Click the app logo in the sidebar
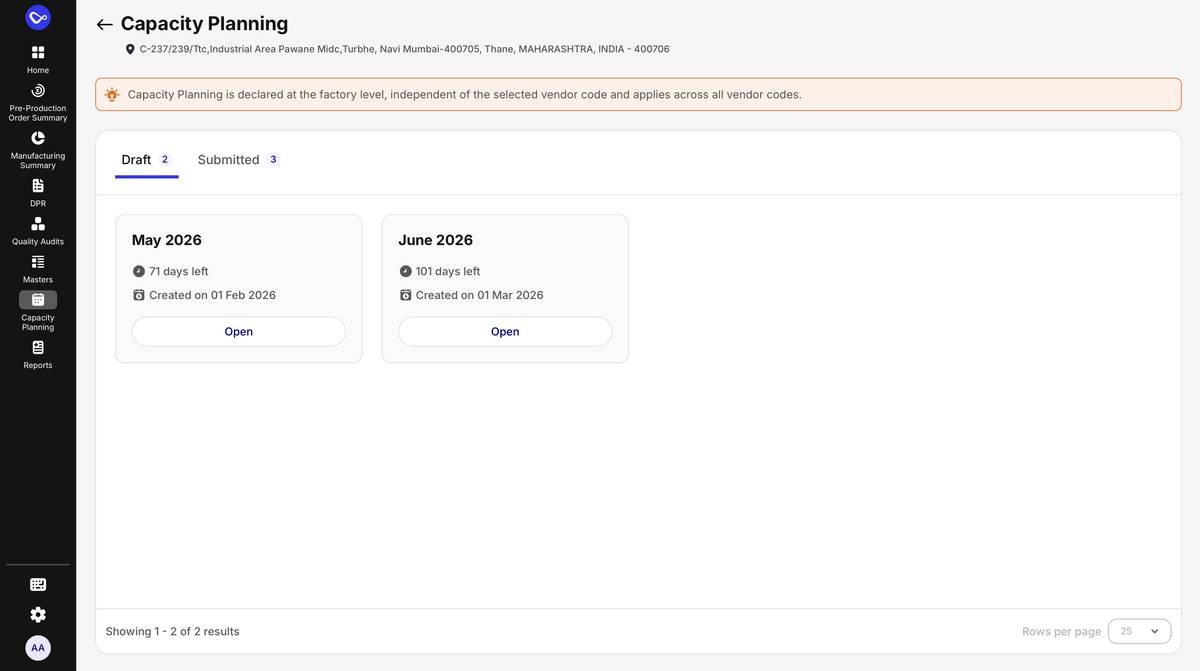 tap(38, 17)
